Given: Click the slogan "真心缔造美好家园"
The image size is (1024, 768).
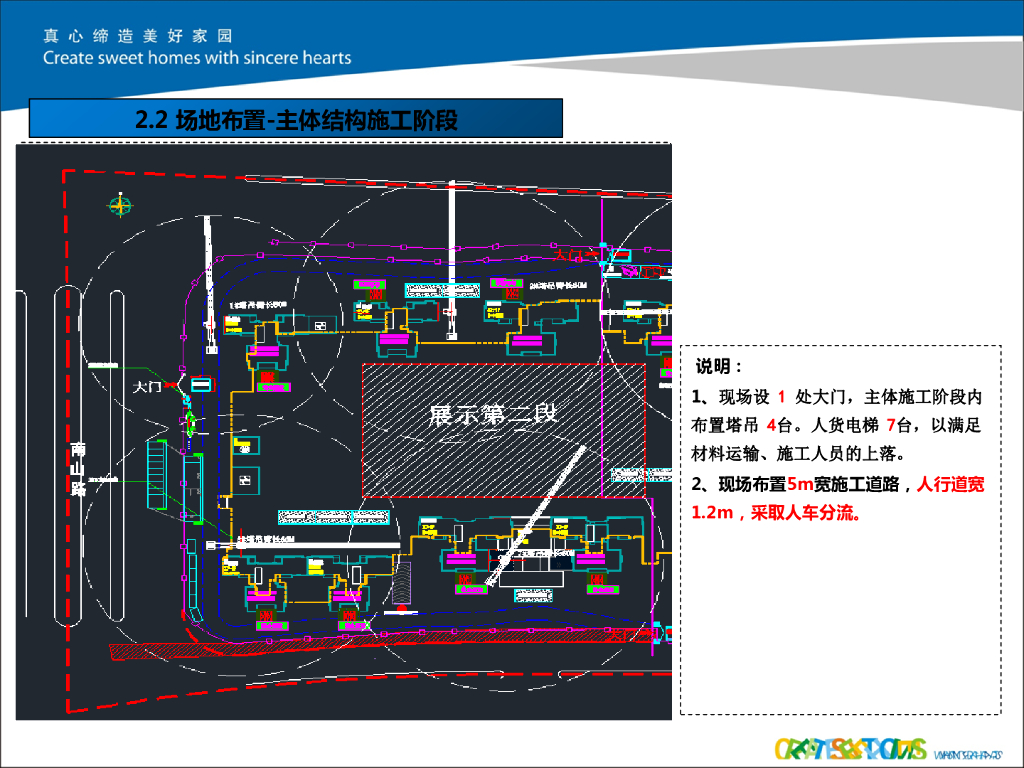Looking at the screenshot, I should (138, 36).
